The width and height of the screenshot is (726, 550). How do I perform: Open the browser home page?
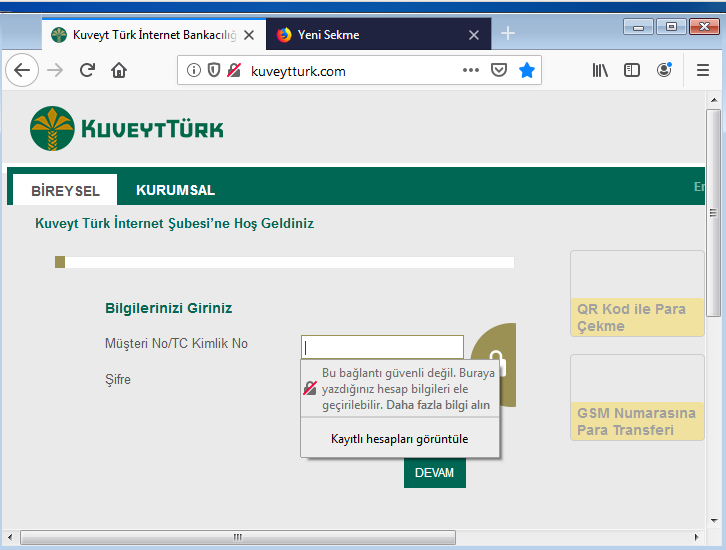coord(119,70)
